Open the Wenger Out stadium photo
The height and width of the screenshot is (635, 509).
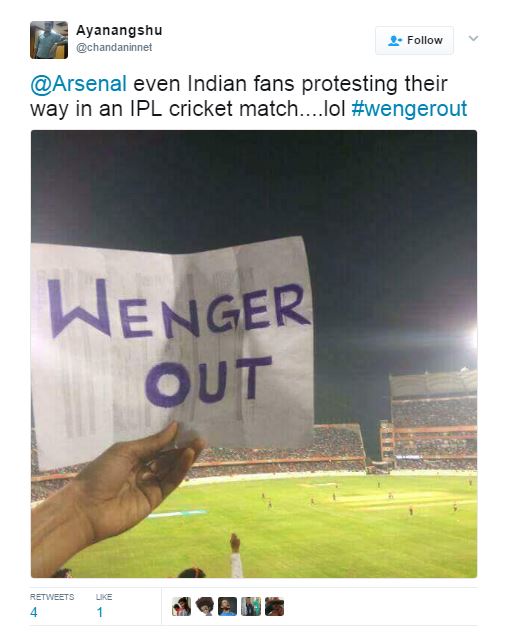click(x=254, y=354)
